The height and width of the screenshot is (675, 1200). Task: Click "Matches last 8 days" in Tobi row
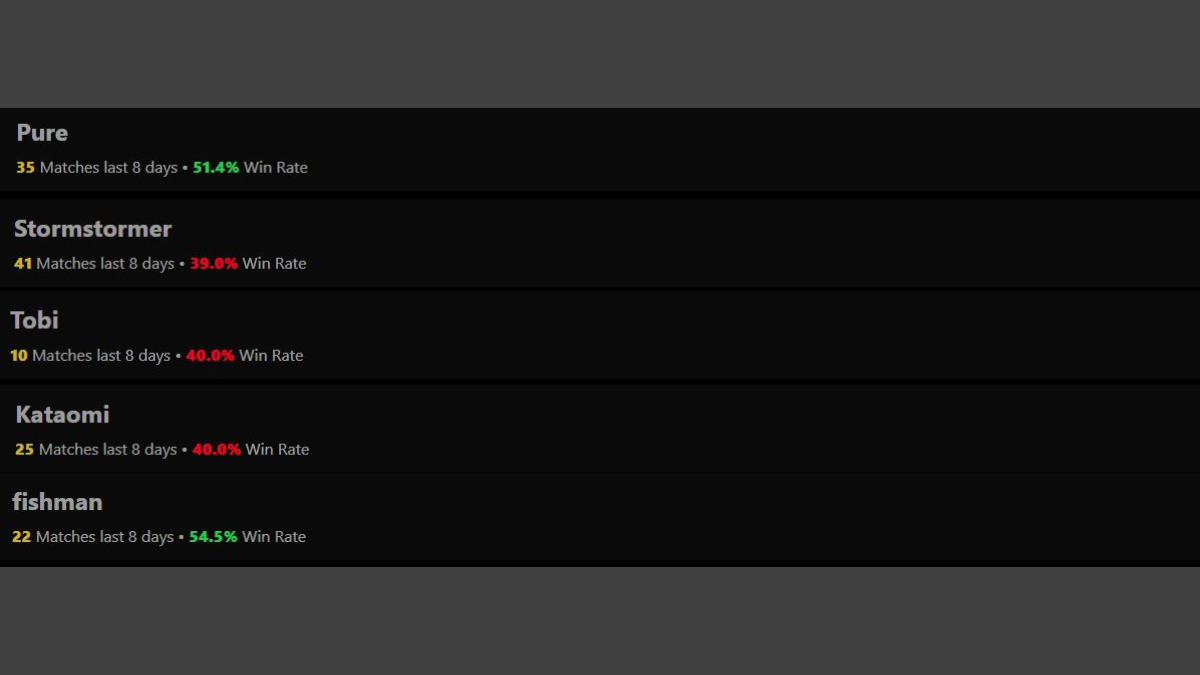[x=101, y=356]
